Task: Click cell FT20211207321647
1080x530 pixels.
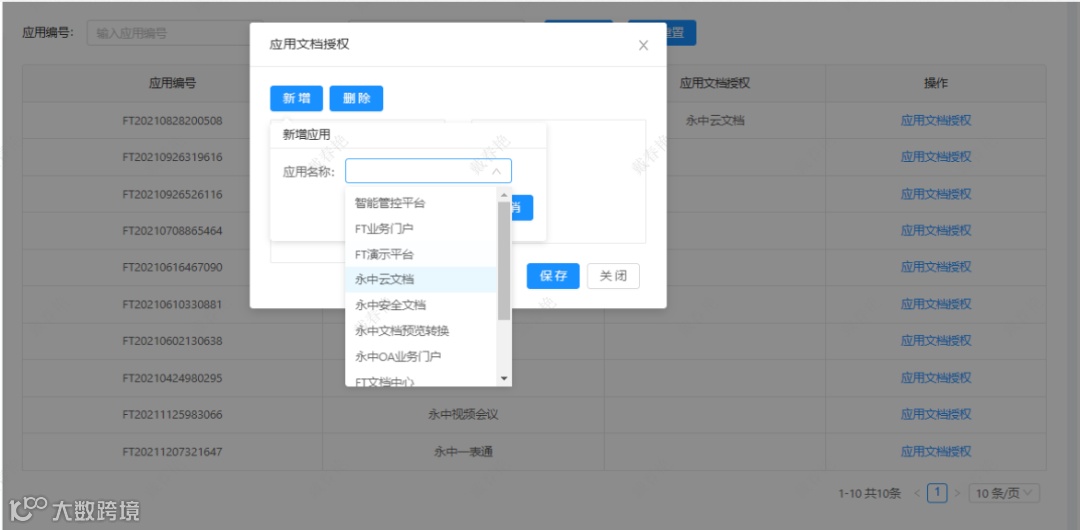Action: pyautogui.click(x=172, y=451)
